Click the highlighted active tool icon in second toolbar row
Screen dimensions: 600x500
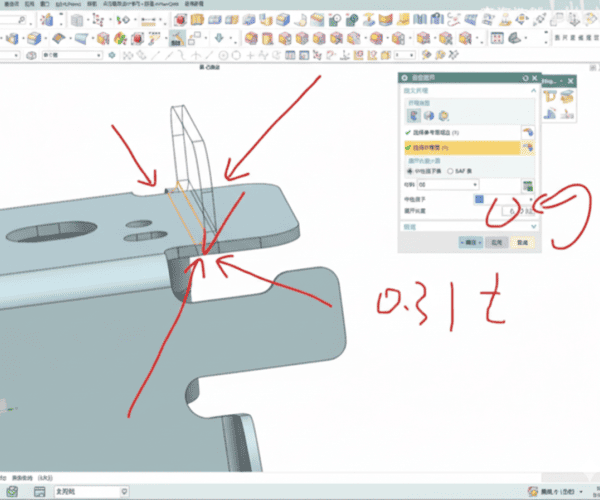pos(176,38)
